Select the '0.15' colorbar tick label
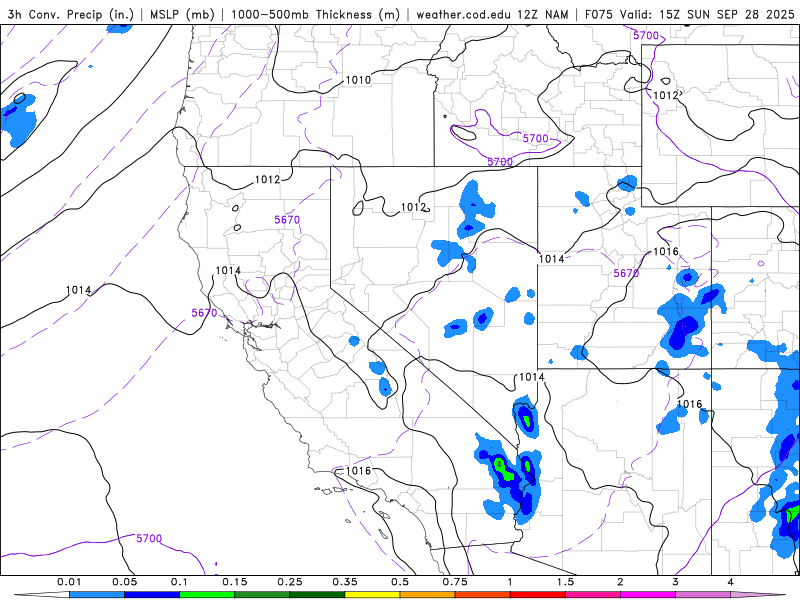The height and width of the screenshot is (600, 800). (x=235, y=582)
